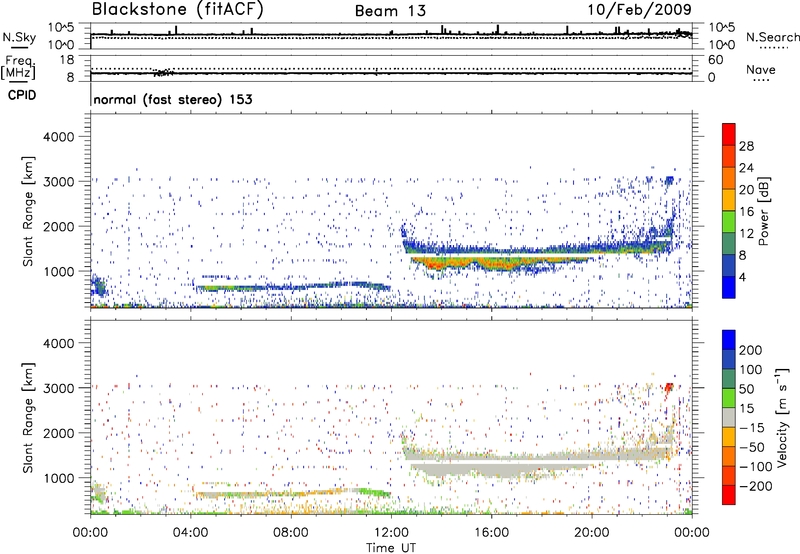The image size is (800, 554).
Task: Click the 'N.Search' legend label
Action: 772,37
